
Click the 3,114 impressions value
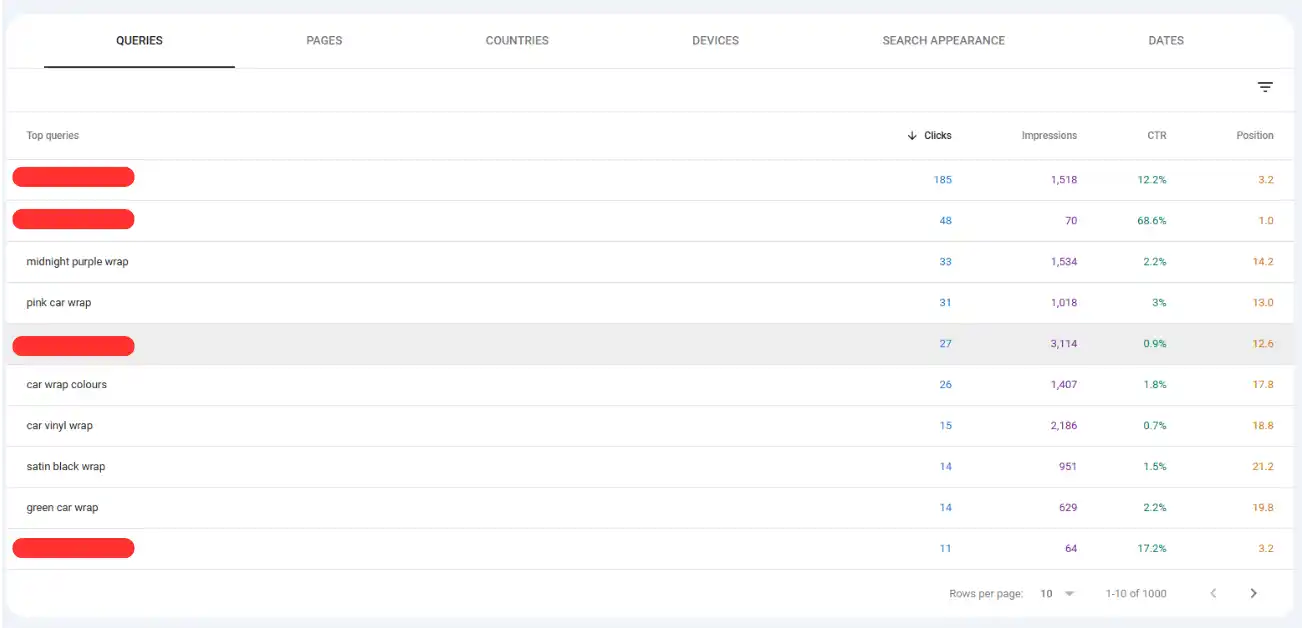pyautogui.click(x=1064, y=344)
